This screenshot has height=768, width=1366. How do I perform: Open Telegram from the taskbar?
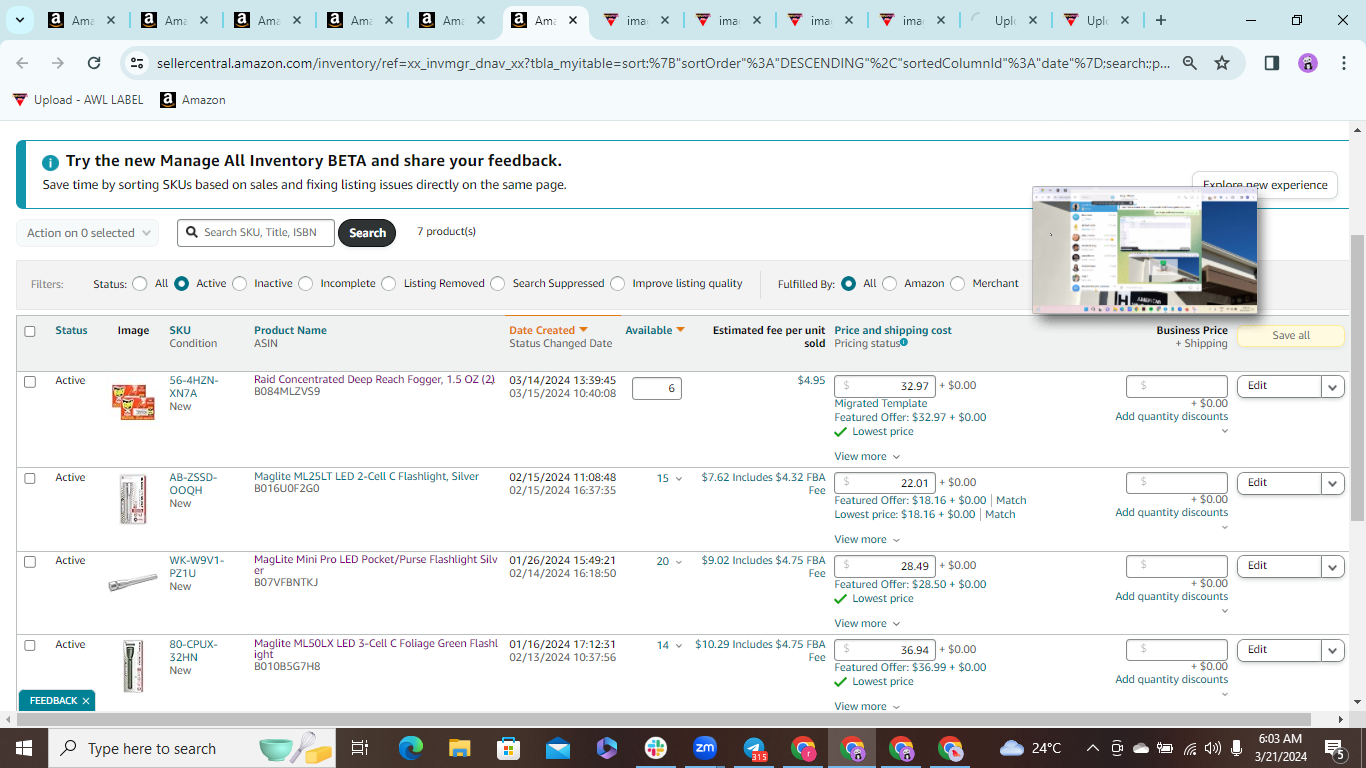click(754, 748)
